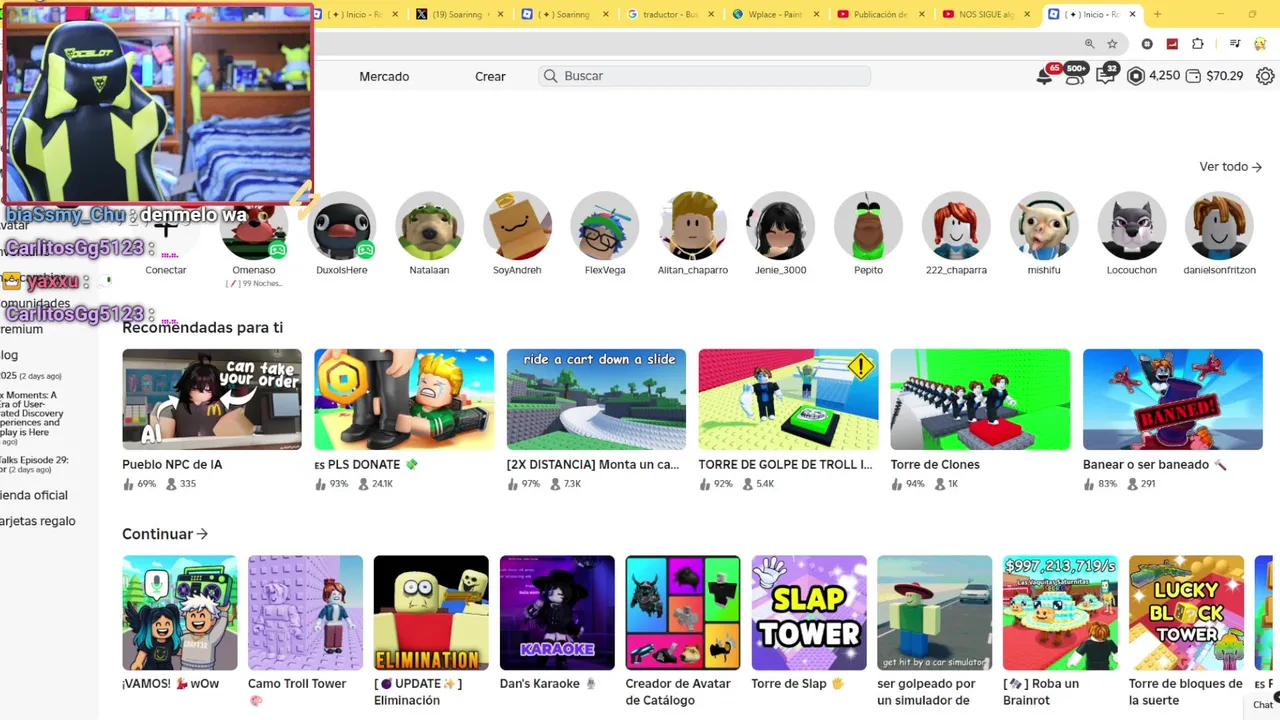The image size is (1280, 720).
Task: Focus the Buscar search field
Action: (x=705, y=76)
